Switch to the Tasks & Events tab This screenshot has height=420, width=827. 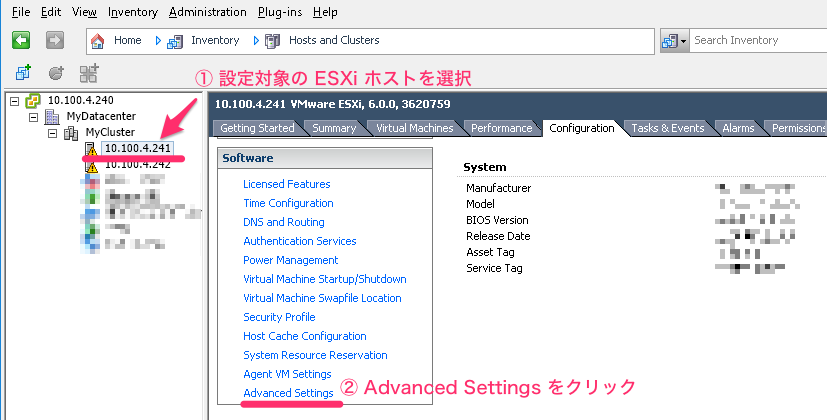(668, 128)
